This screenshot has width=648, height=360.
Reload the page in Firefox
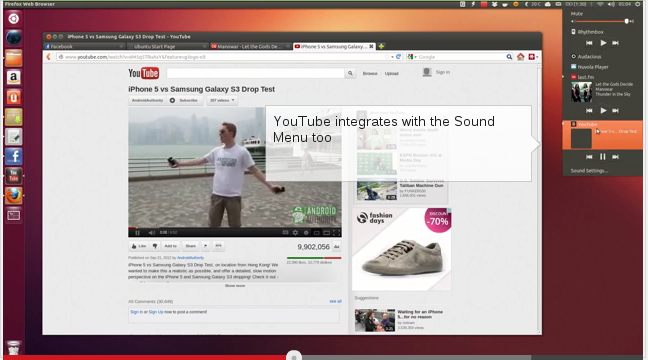pos(398,57)
